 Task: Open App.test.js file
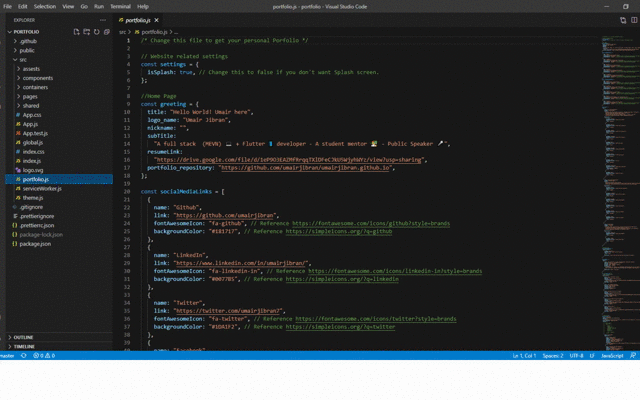[35, 133]
